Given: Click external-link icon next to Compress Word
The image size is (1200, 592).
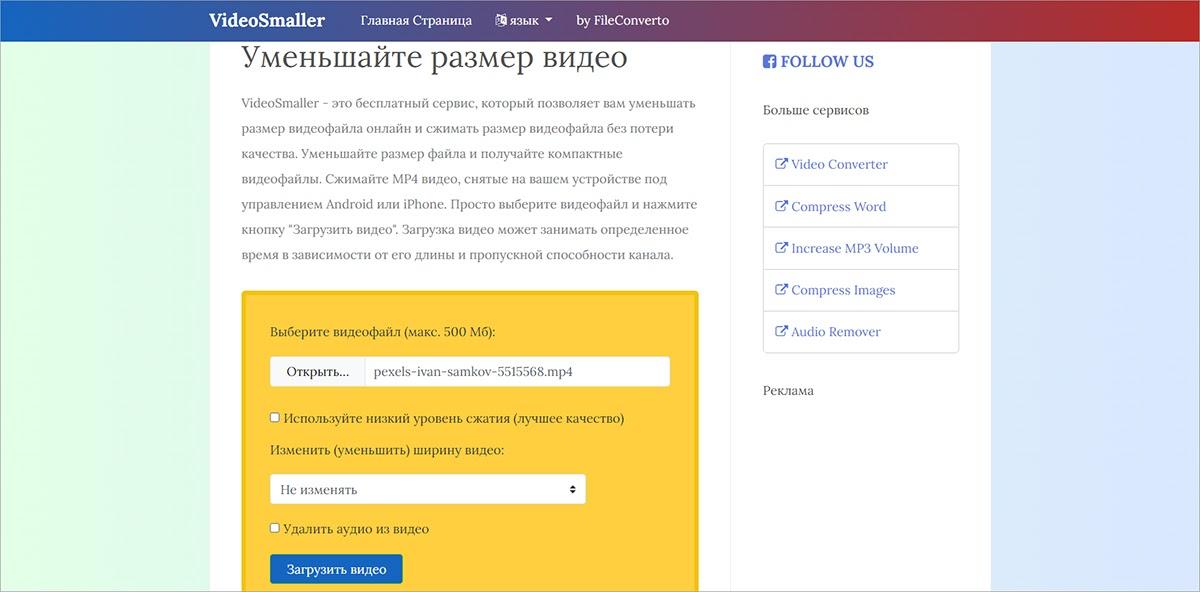Looking at the screenshot, I should (x=782, y=206).
